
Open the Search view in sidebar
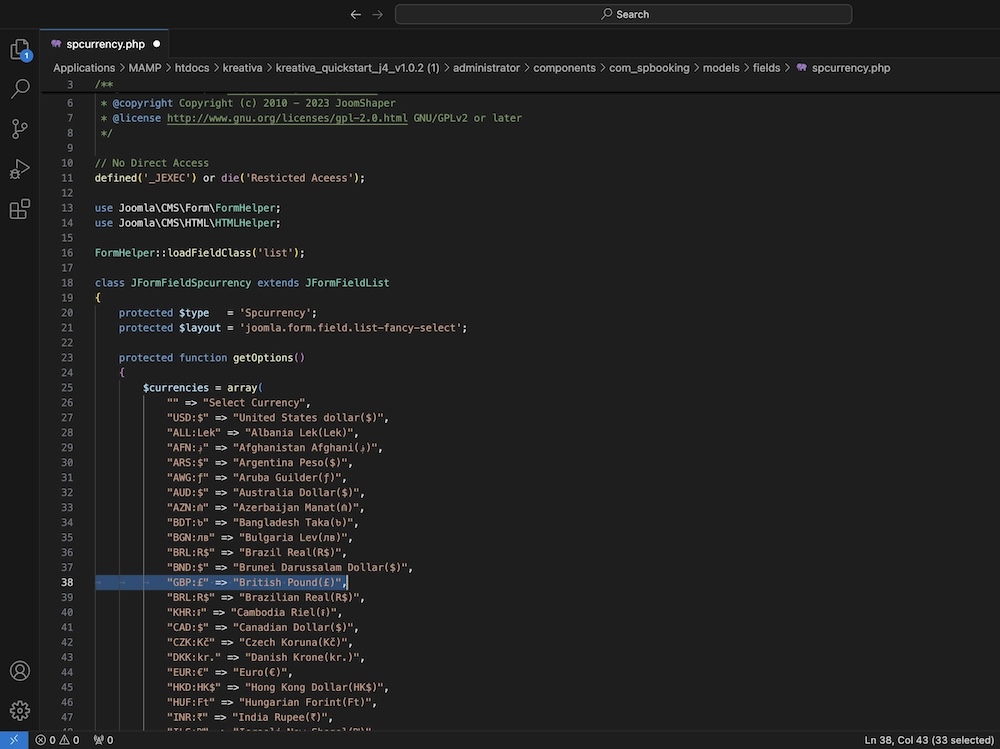click(x=19, y=89)
